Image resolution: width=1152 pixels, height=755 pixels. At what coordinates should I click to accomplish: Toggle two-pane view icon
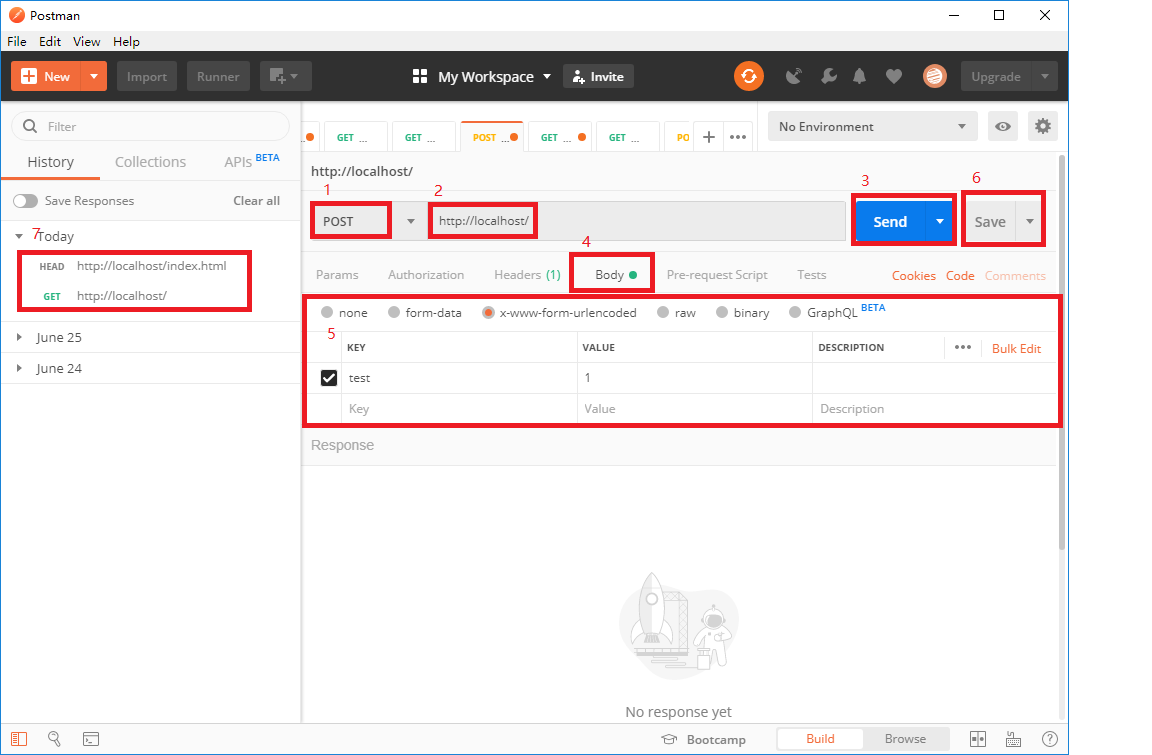point(978,739)
